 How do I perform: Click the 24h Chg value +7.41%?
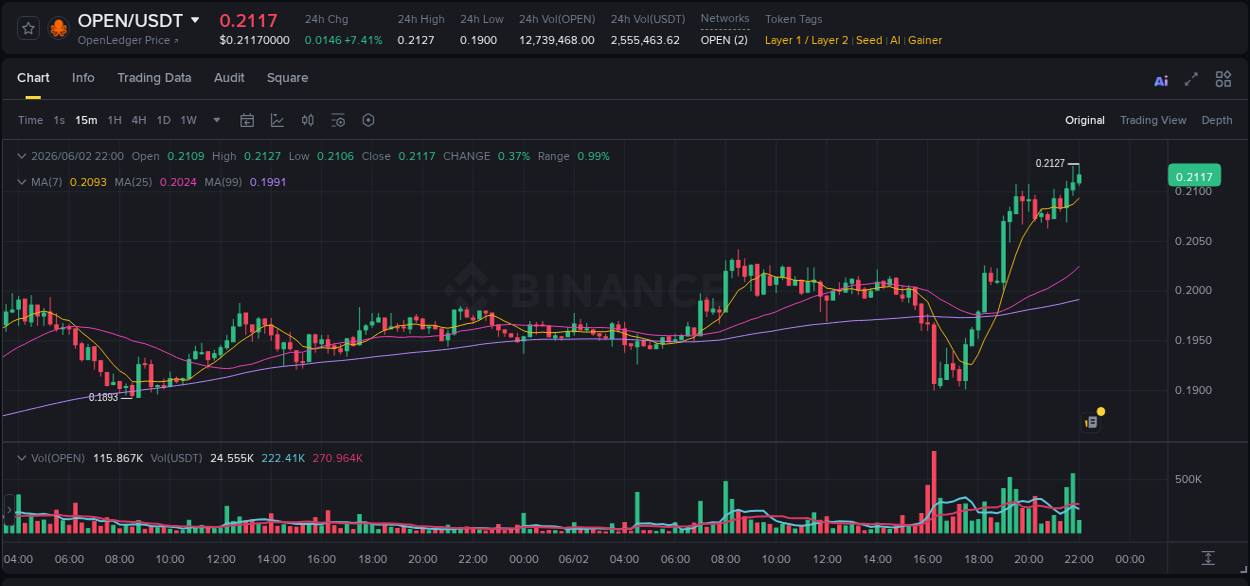[x=363, y=40]
